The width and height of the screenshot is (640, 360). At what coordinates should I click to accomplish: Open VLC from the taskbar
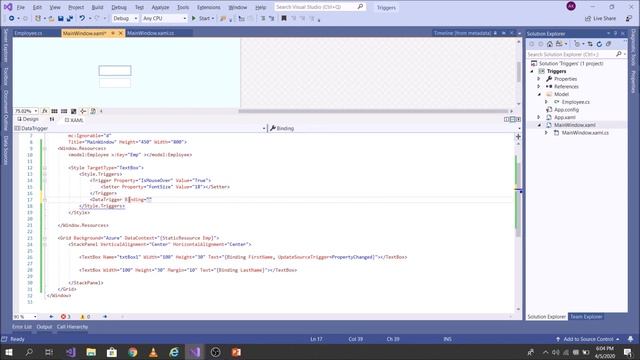pos(153,352)
